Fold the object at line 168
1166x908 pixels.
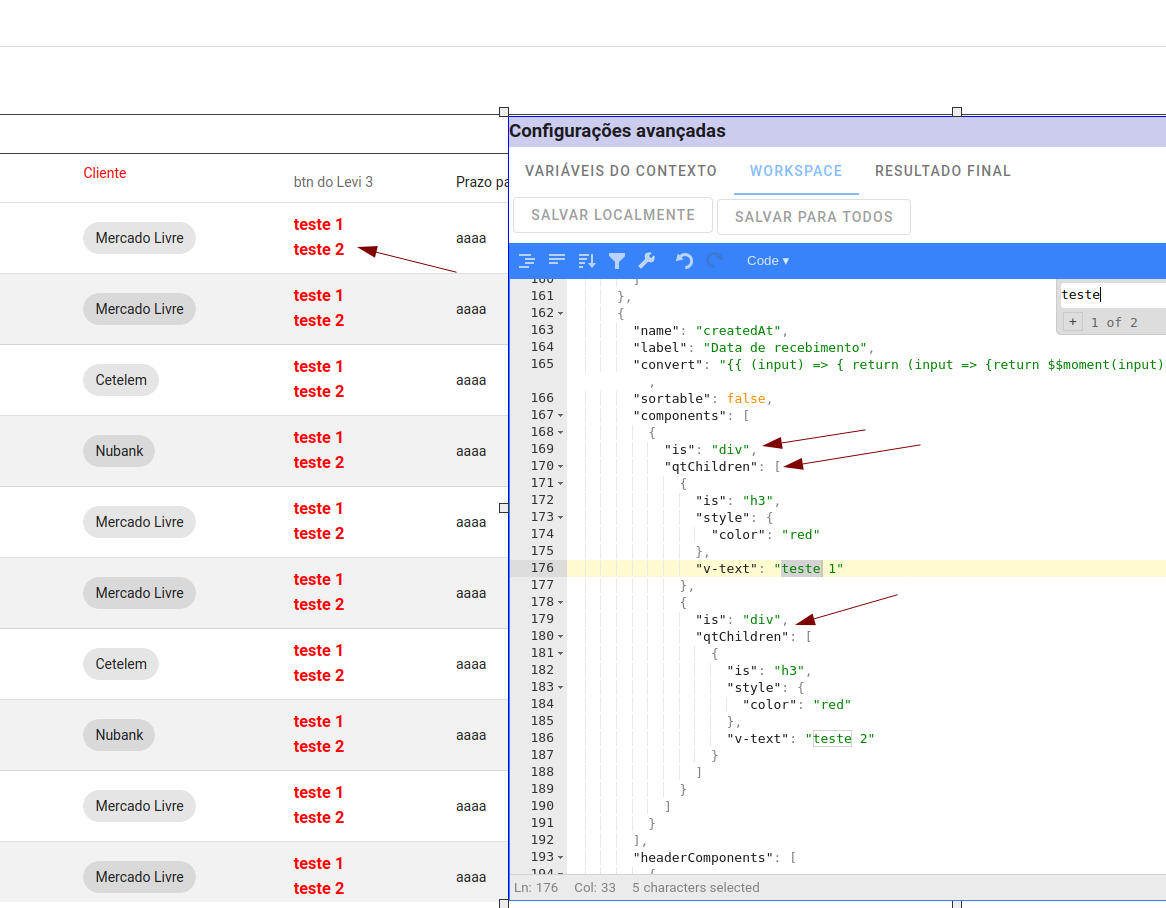[x=561, y=433]
